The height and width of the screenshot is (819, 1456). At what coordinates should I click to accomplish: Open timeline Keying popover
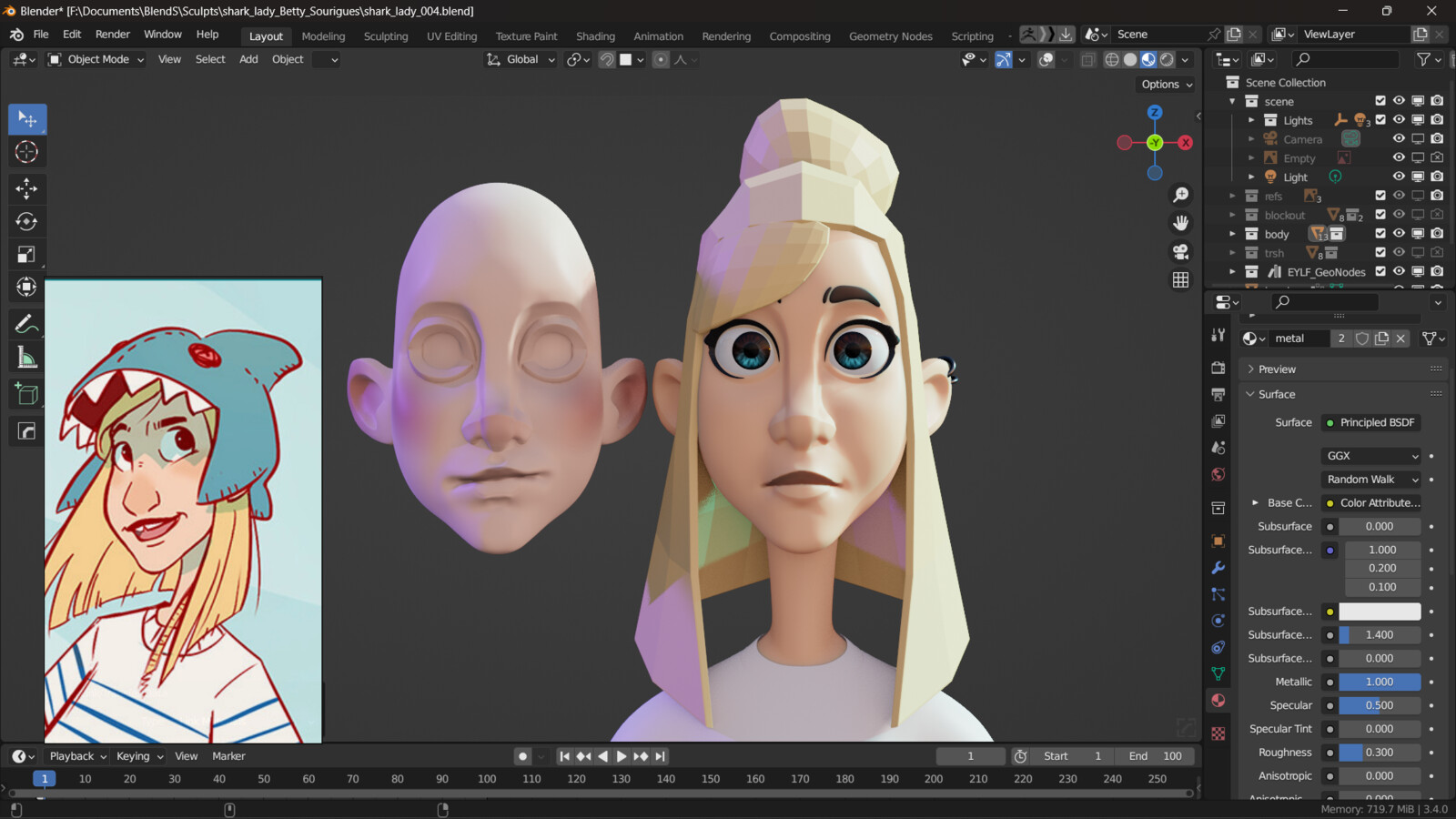point(139,756)
